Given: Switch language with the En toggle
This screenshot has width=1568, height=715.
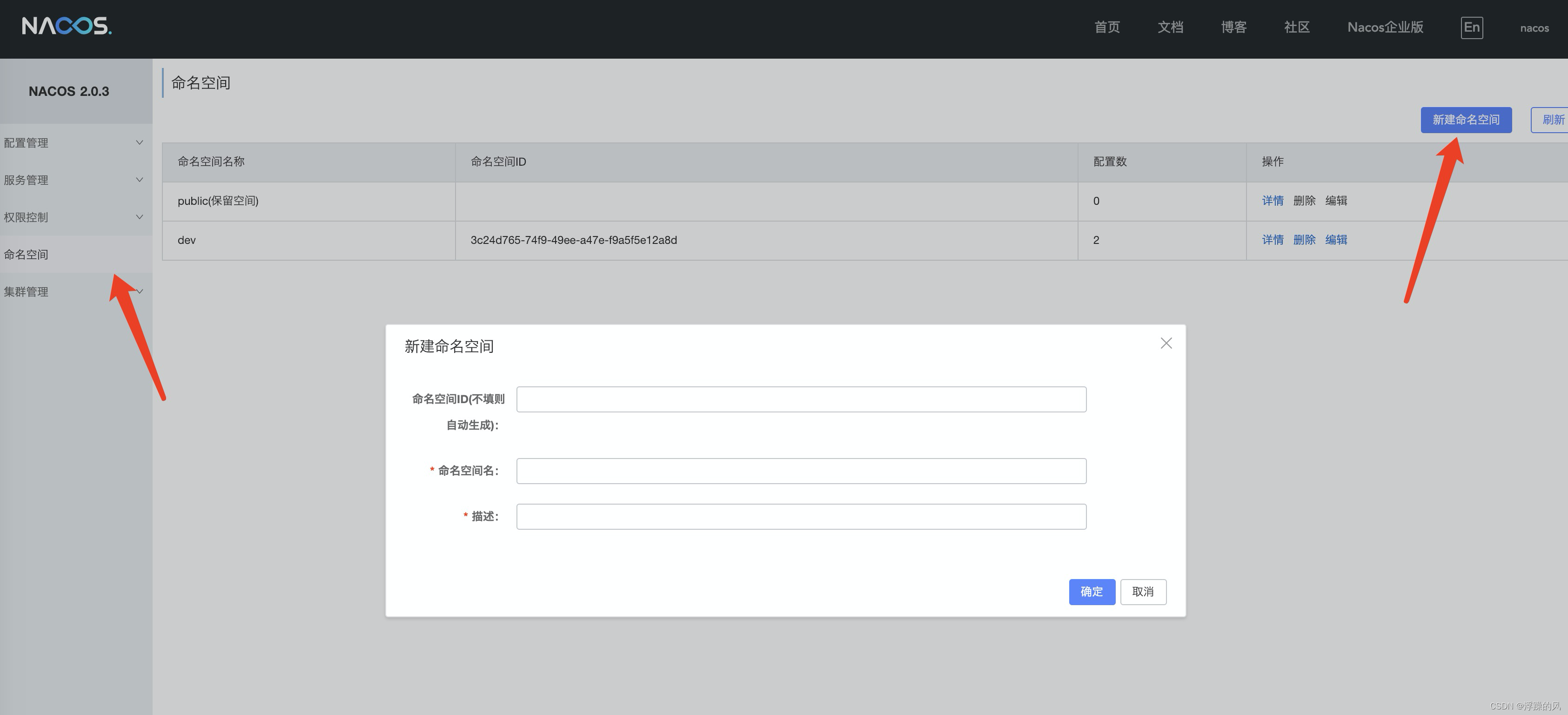Looking at the screenshot, I should [x=1471, y=27].
